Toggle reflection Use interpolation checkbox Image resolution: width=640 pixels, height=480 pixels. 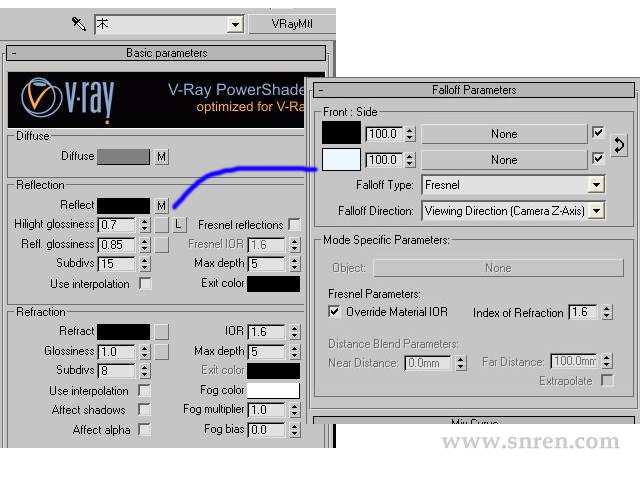click(x=145, y=283)
